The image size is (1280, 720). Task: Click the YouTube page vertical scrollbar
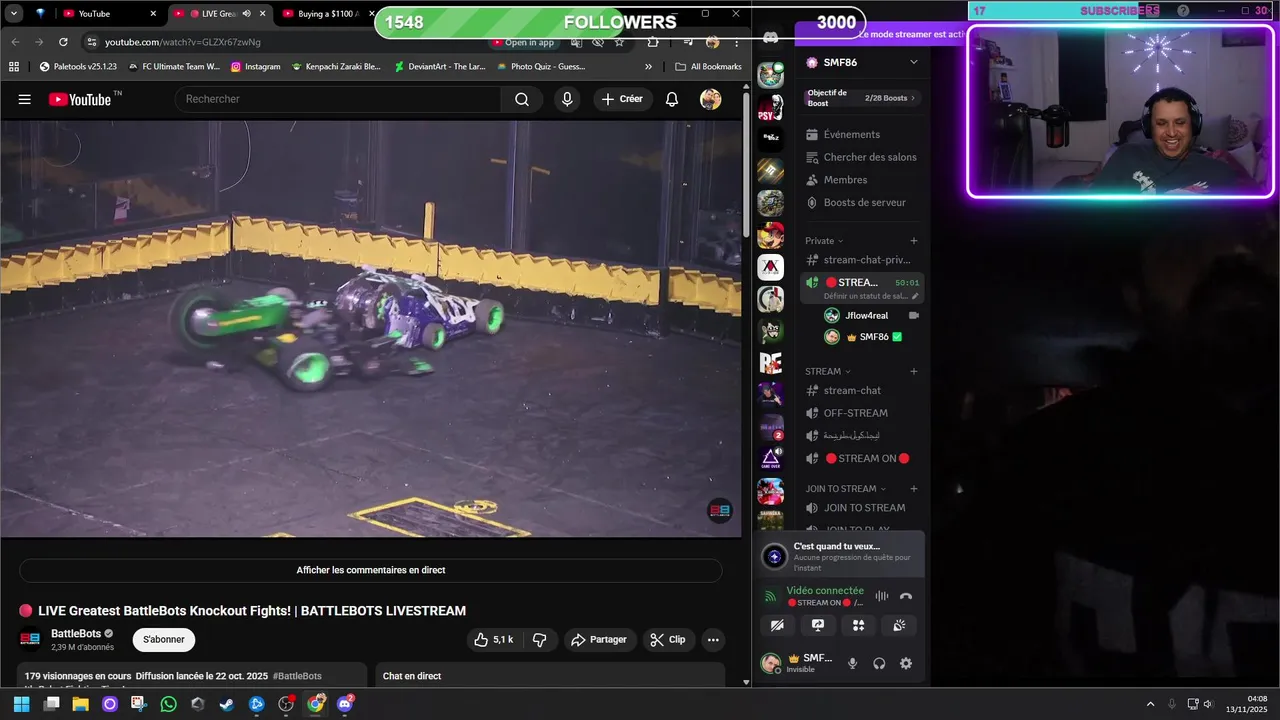(746, 165)
